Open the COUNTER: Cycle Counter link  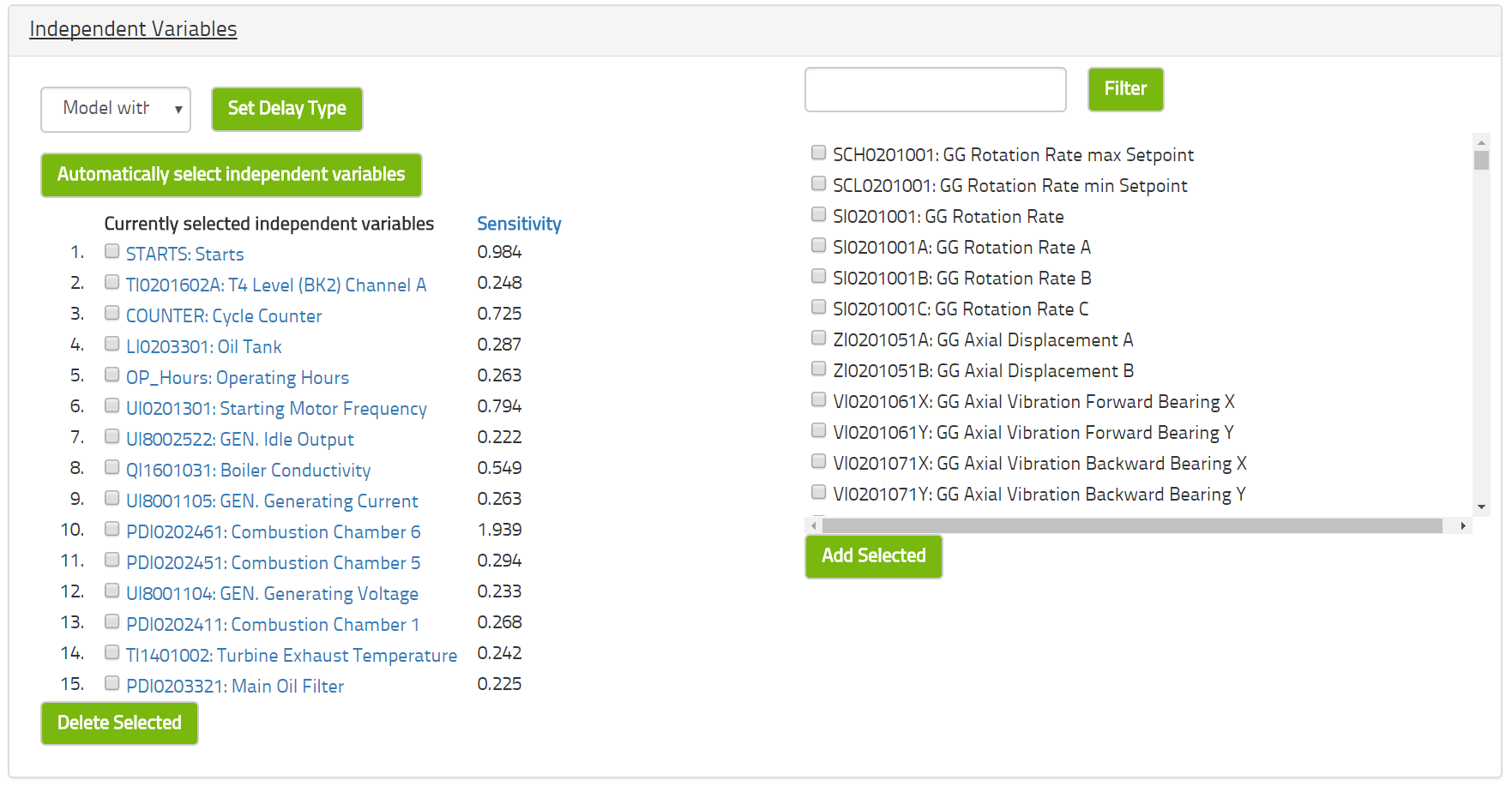(224, 316)
